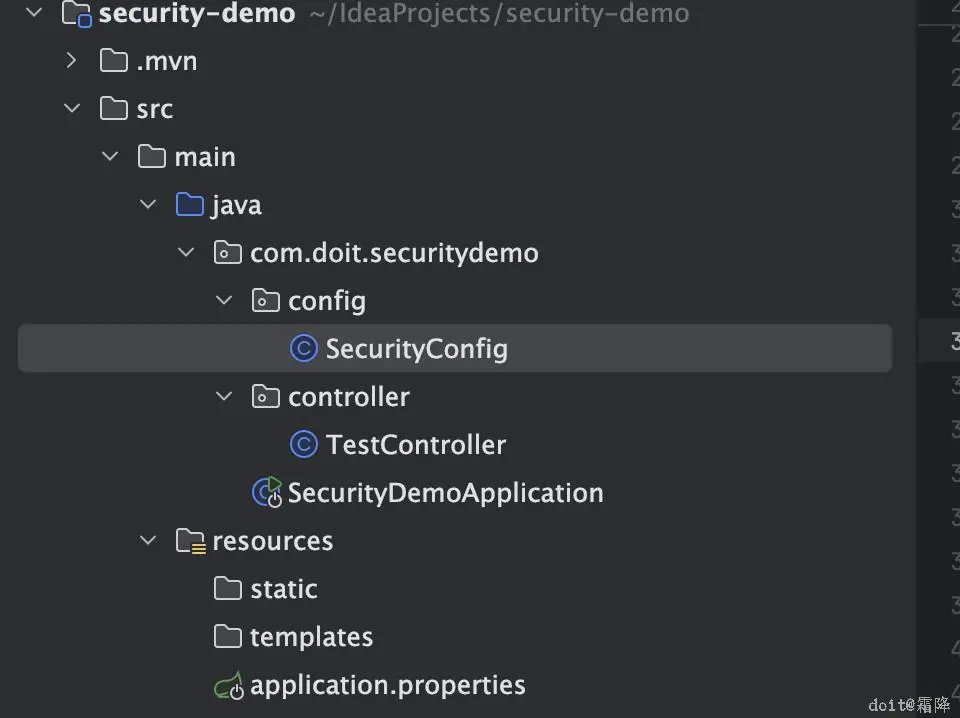960x718 pixels.
Task: Collapse the resources folder
Action: pyautogui.click(x=148, y=541)
